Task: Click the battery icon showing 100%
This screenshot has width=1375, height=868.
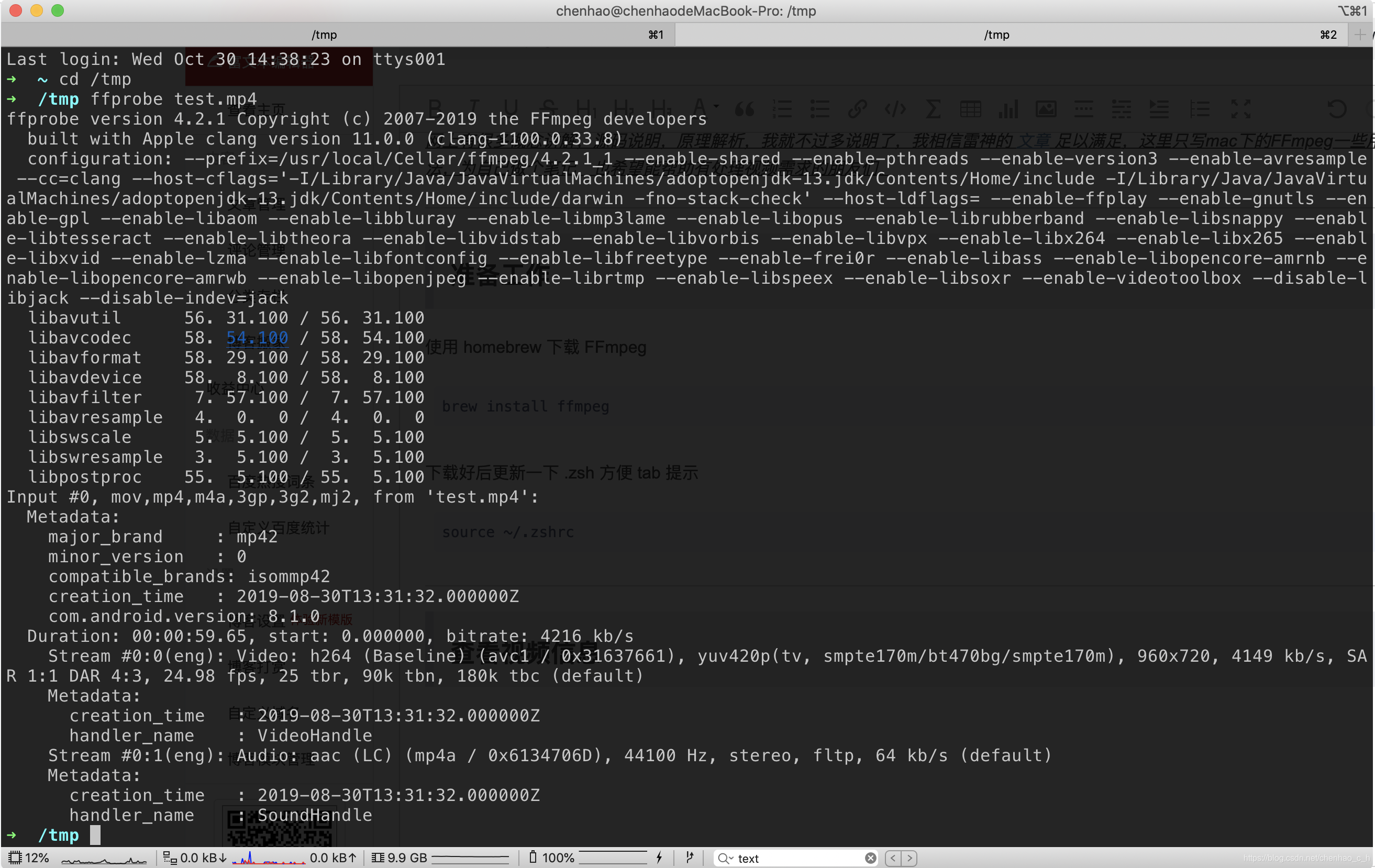Action: pos(532,856)
